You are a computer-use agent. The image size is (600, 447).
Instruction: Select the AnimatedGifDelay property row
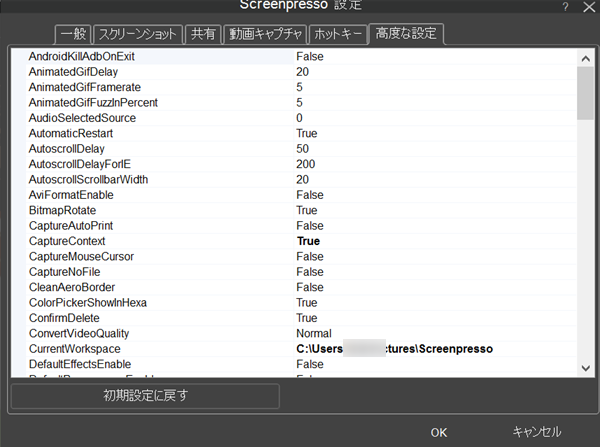click(73, 72)
